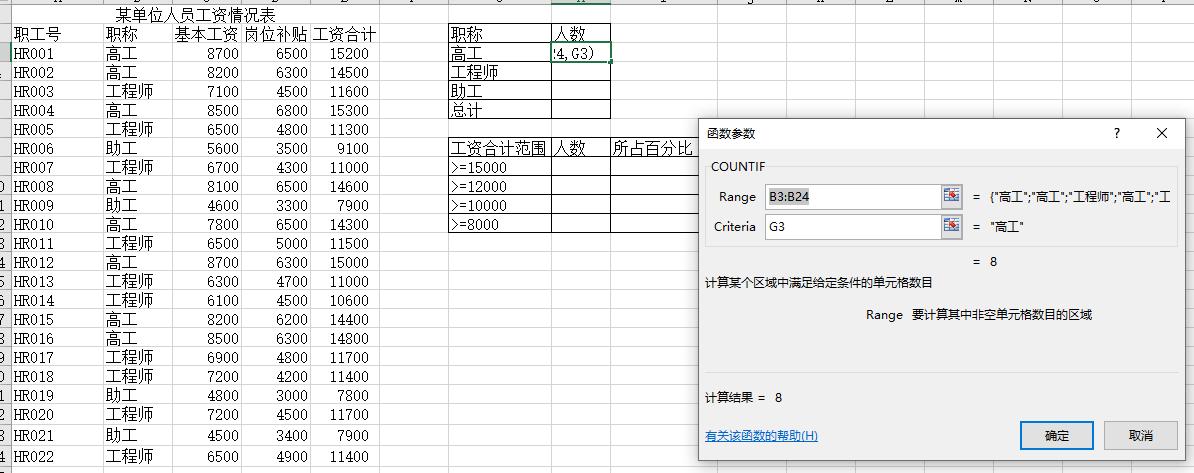
Task: Select the 高工 cell in summary table
Action: point(500,53)
